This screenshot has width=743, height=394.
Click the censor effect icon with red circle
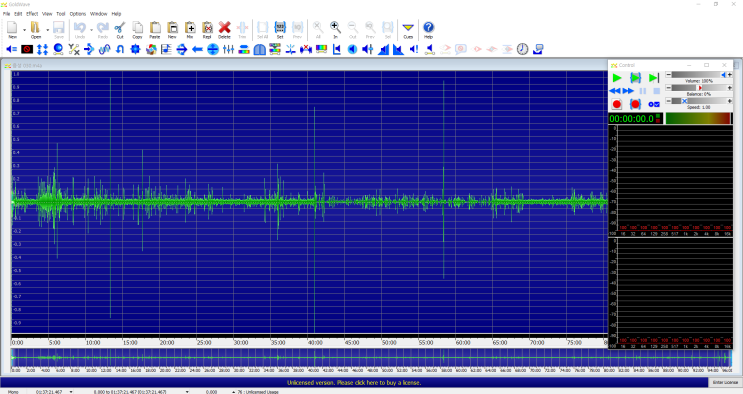point(27,49)
